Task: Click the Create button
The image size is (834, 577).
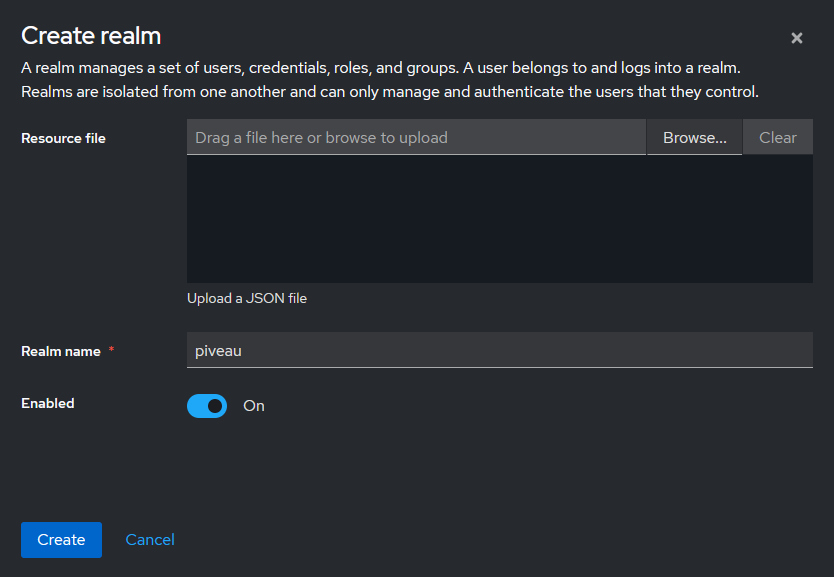Action: [x=61, y=540]
